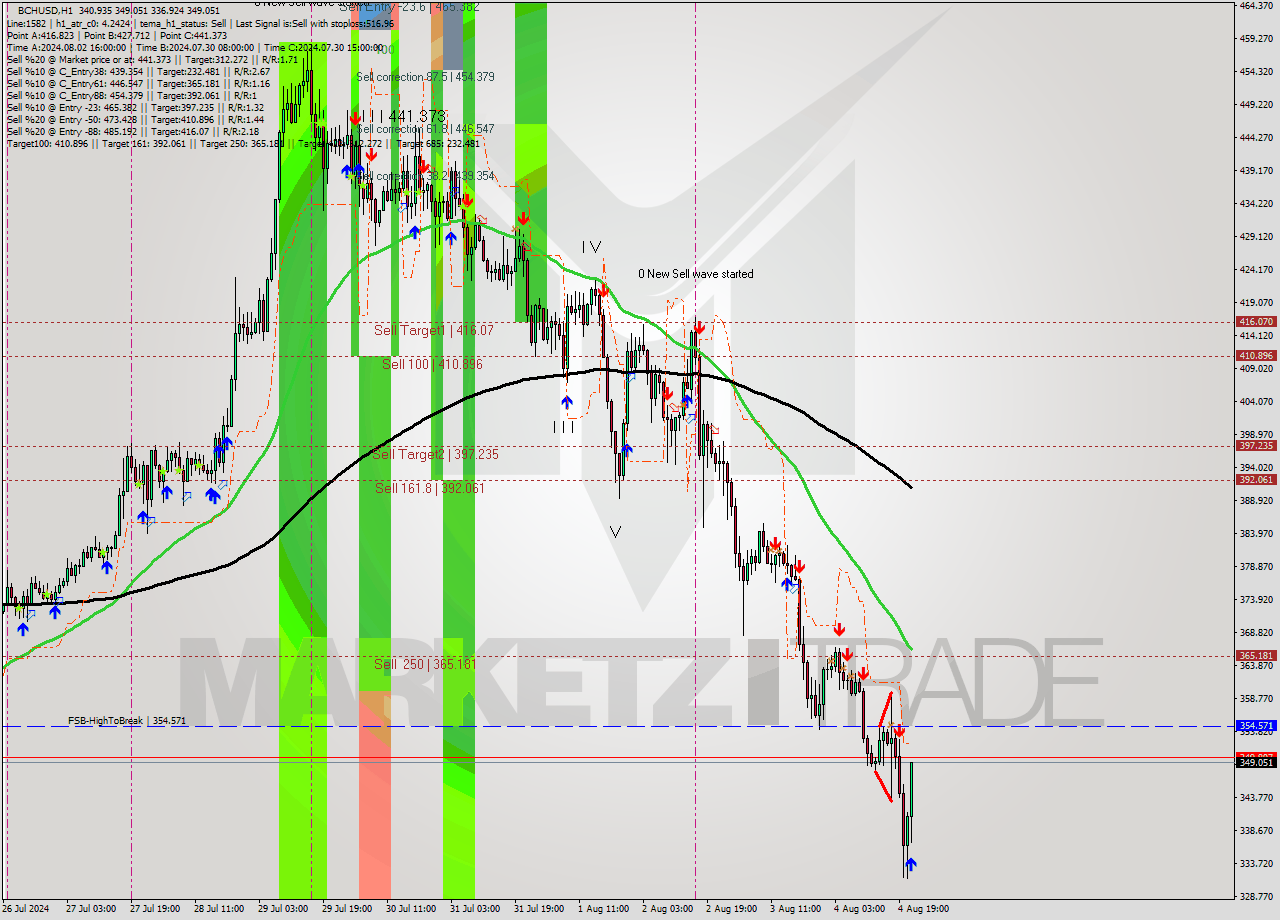The height and width of the screenshot is (920, 1280).
Task: Click red sell arrow above the '| | | 441.373' label
Action: tap(355, 117)
